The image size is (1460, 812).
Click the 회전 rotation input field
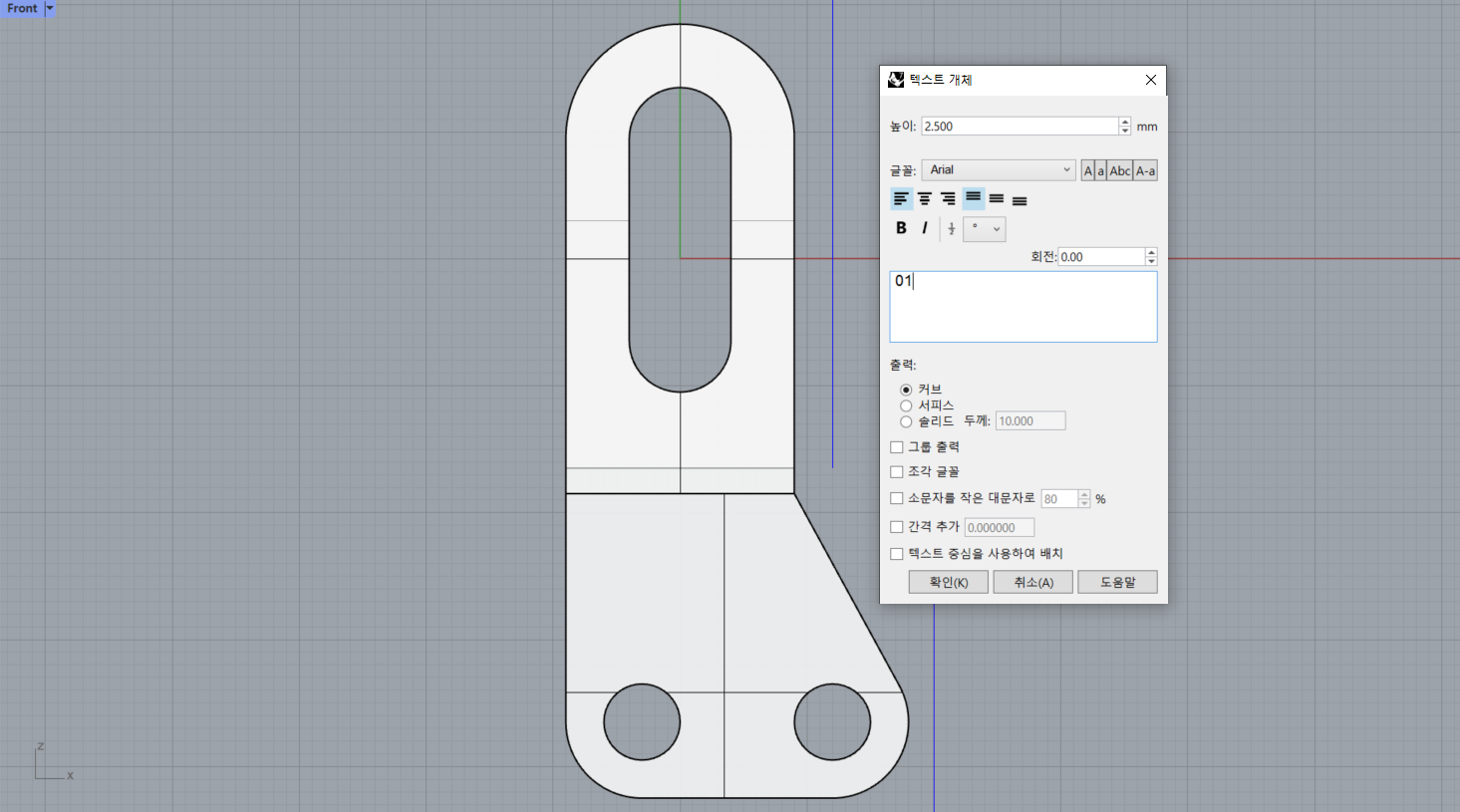[1101, 257]
